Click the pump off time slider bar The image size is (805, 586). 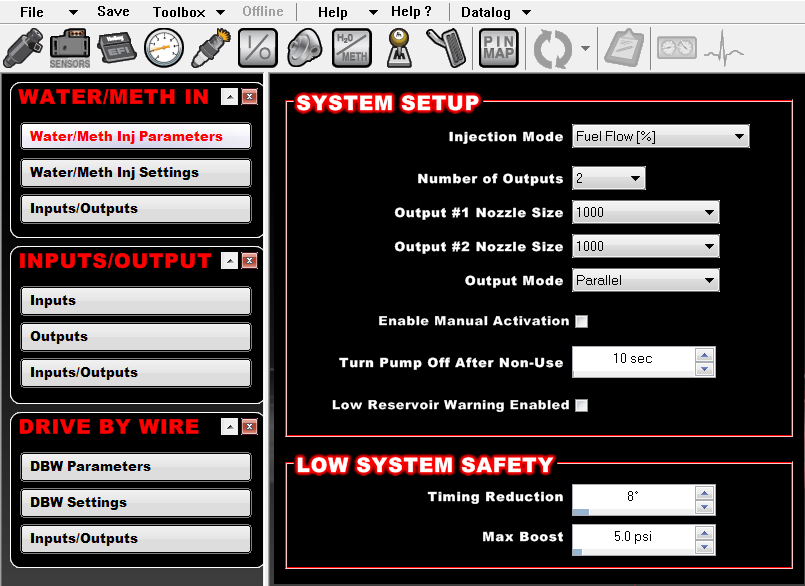click(x=634, y=374)
